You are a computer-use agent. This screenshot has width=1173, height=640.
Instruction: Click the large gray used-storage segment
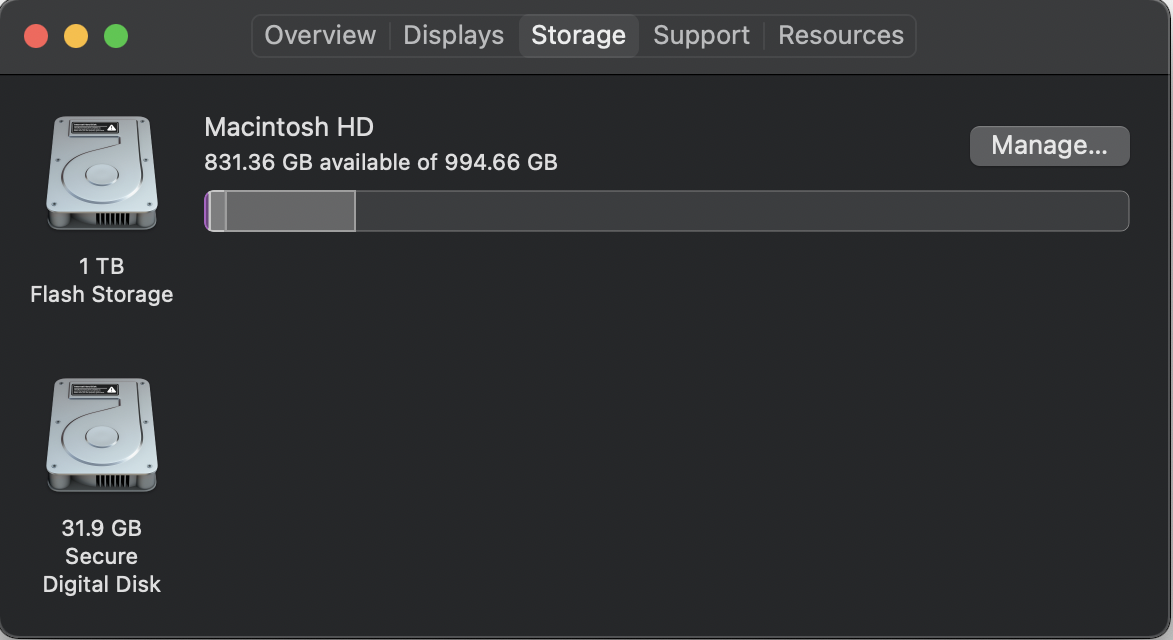tap(290, 211)
